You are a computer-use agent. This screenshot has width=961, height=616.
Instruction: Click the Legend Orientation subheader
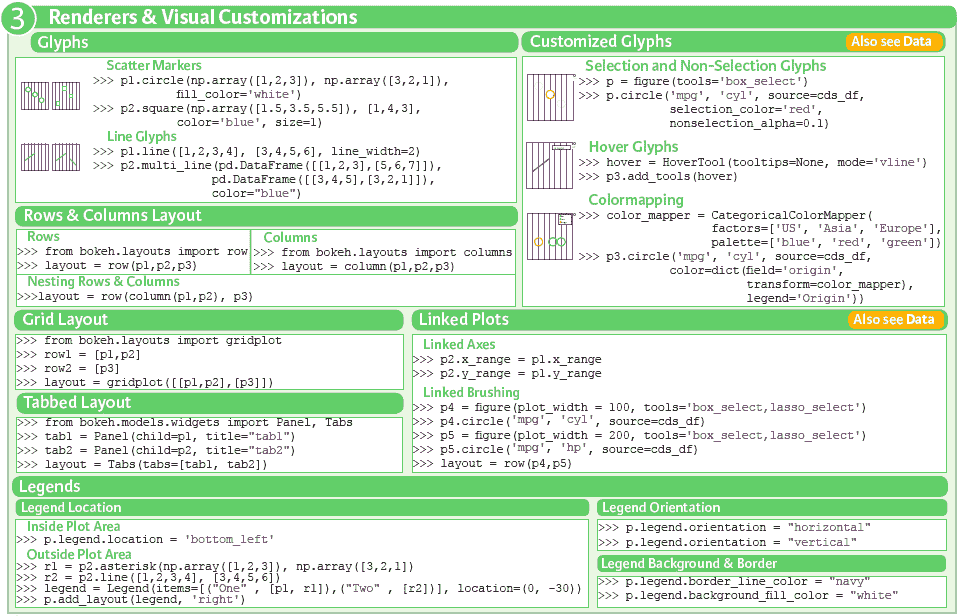(661, 508)
